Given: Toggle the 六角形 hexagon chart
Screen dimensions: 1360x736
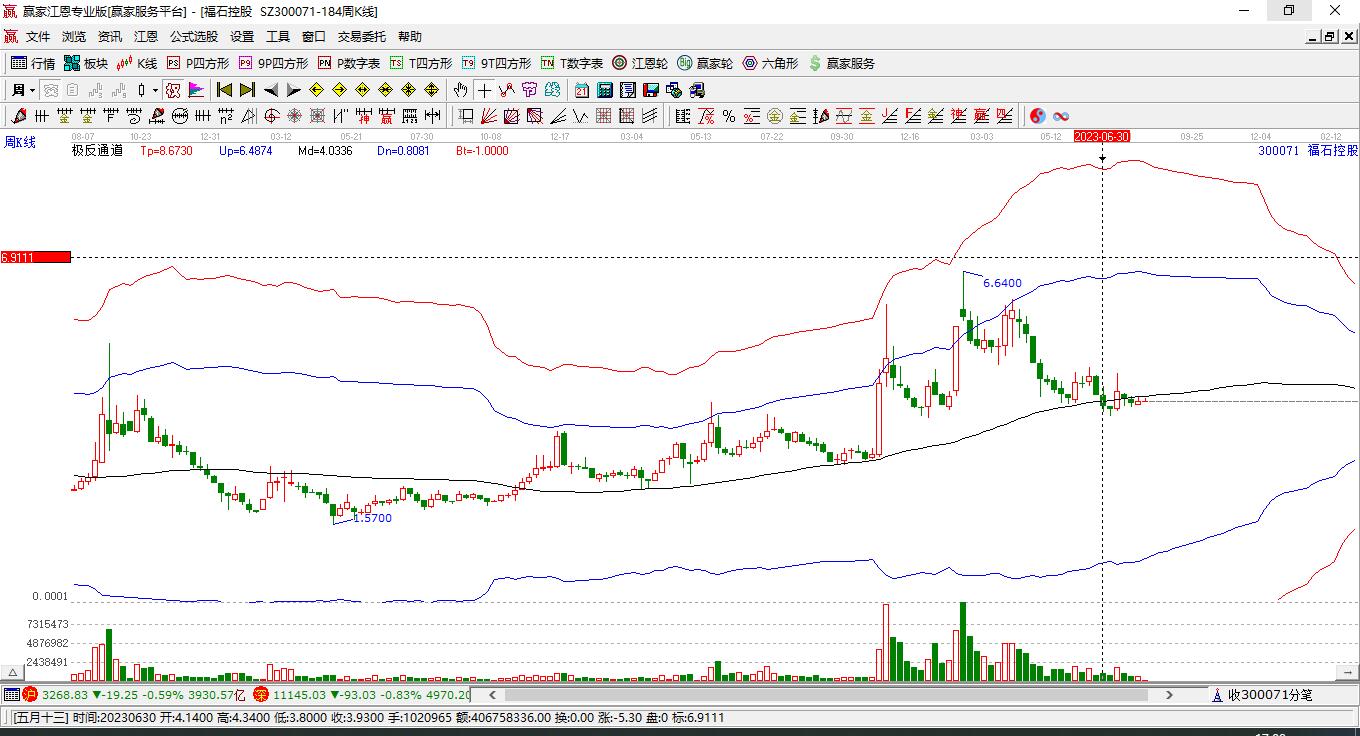Looking at the screenshot, I should [770, 63].
